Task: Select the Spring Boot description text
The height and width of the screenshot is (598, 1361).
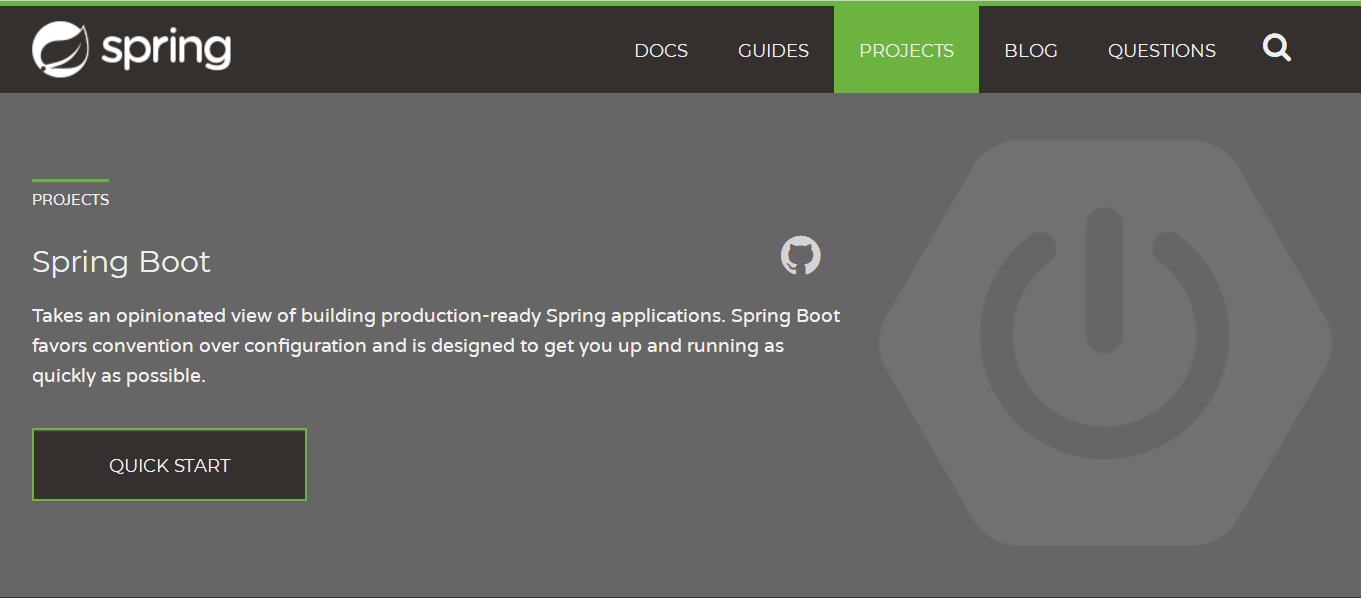Action: click(437, 345)
